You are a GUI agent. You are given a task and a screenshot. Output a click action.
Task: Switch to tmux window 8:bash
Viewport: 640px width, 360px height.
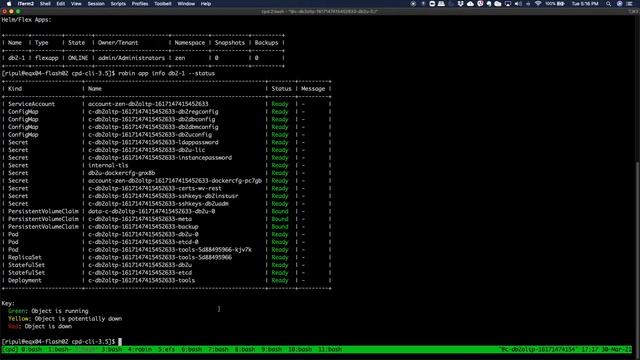pos(245,349)
